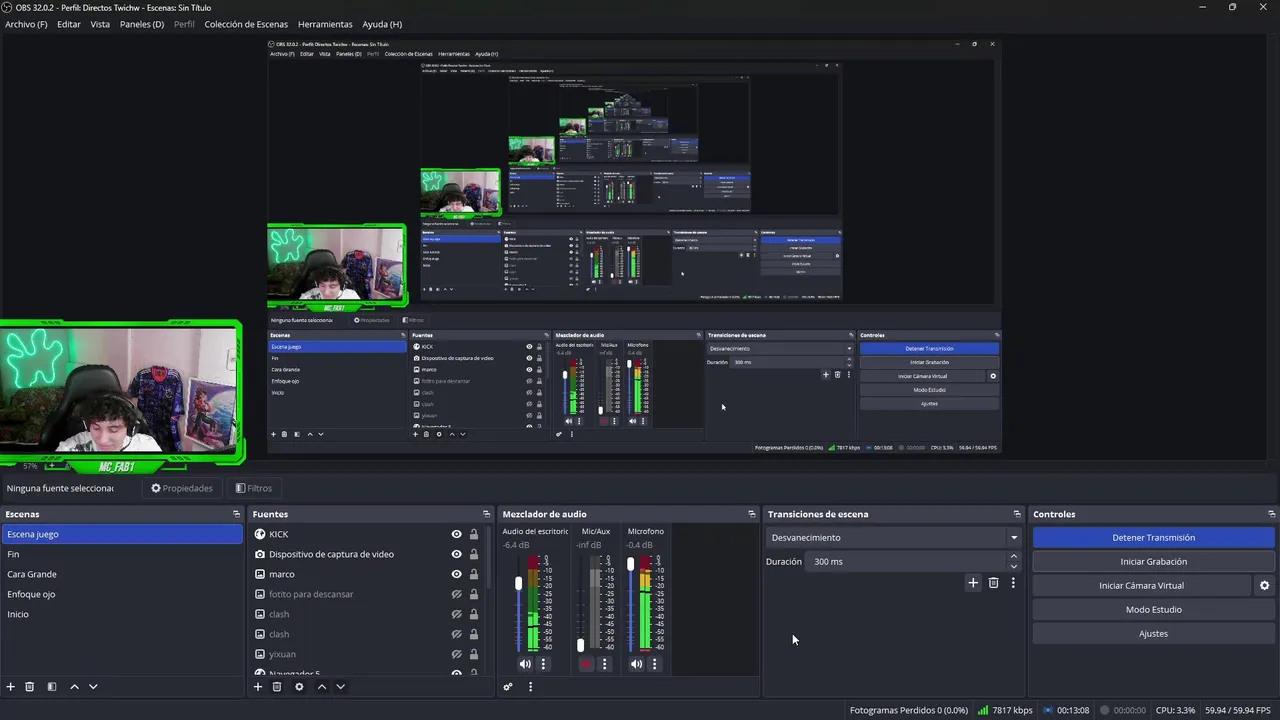This screenshot has height=720, width=1280.
Task: Adjust Microfono volume fader
Action: [x=630, y=564]
